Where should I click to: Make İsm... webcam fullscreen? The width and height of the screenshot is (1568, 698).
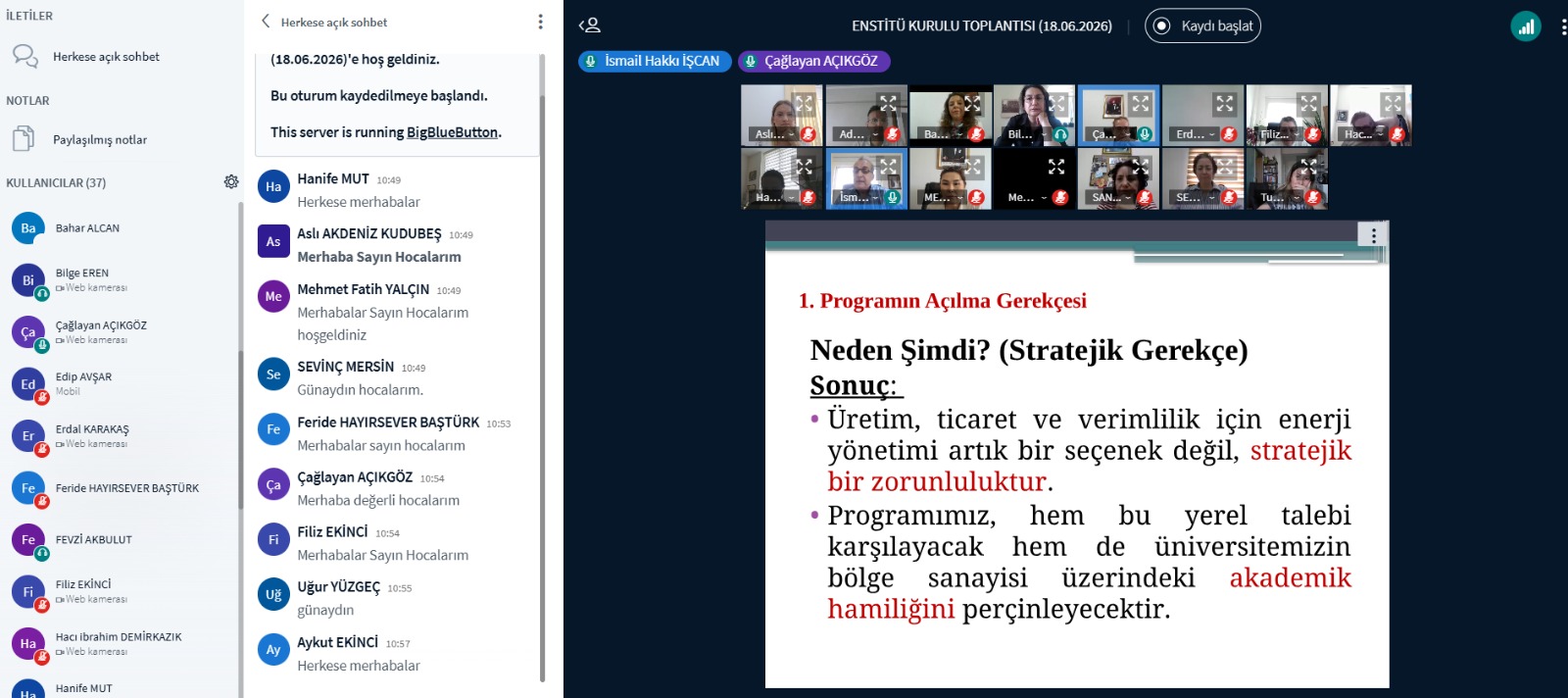pyautogui.click(x=888, y=167)
